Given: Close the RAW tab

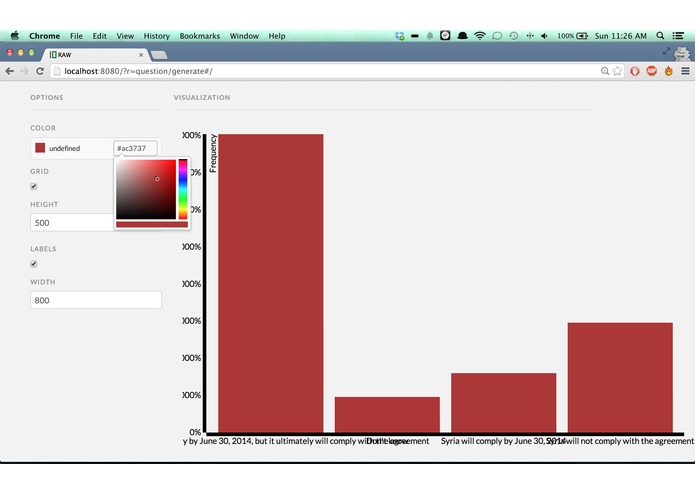Looking at the screenshot, I should click(x=141, y=55).
